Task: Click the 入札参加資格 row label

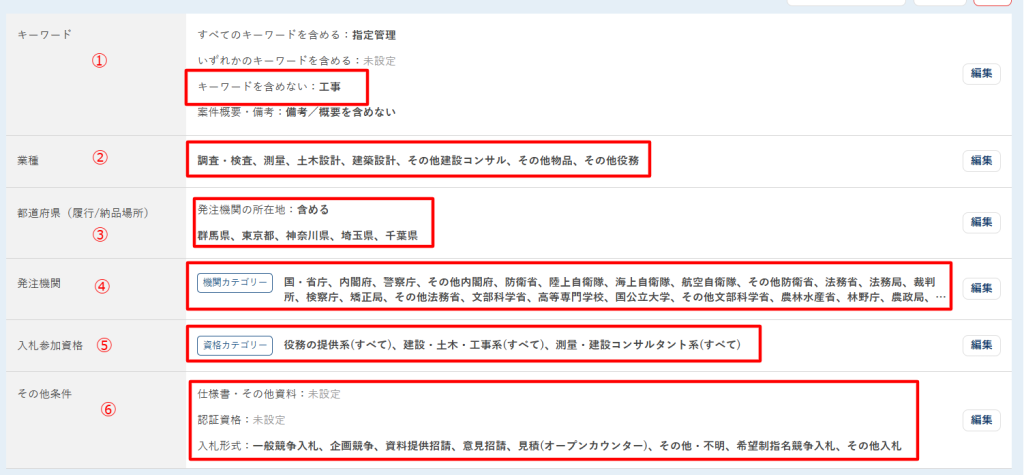Action: pos(50,346)
